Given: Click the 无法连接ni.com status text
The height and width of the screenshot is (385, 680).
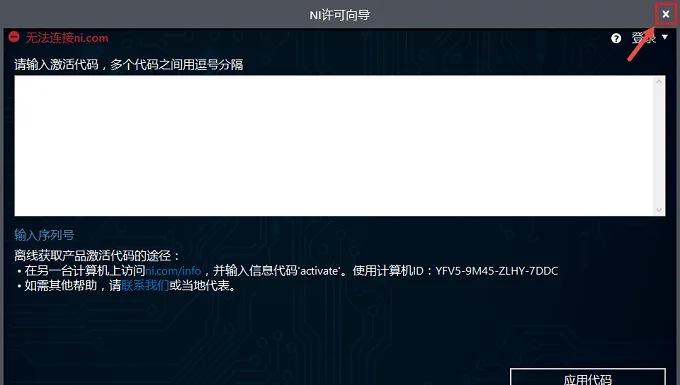Looking at the screenshot, I should coord(67,38).
